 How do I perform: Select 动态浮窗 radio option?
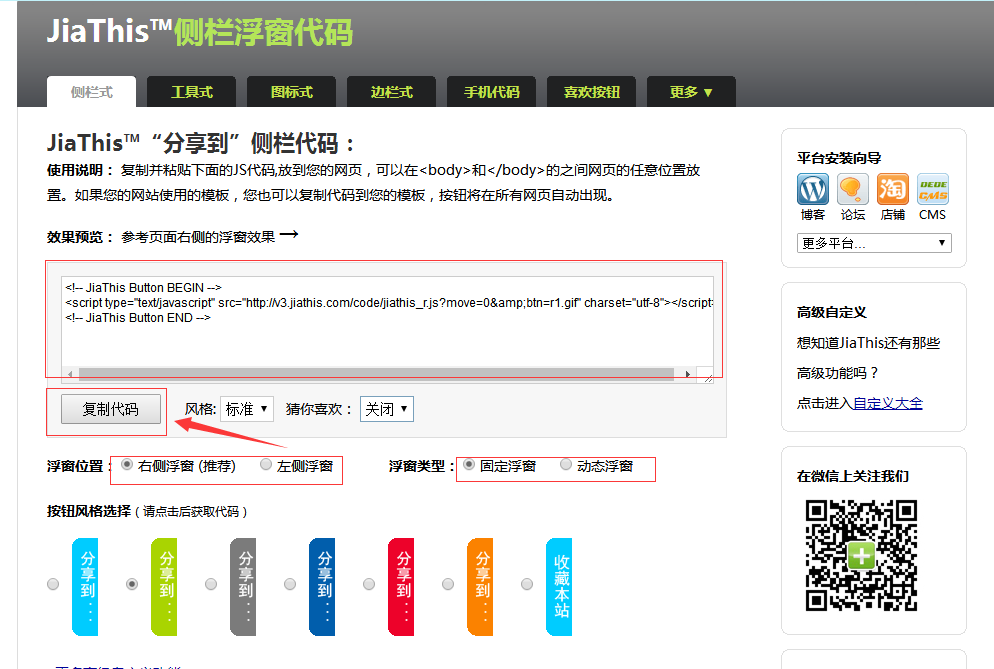[x=566, y=465]
